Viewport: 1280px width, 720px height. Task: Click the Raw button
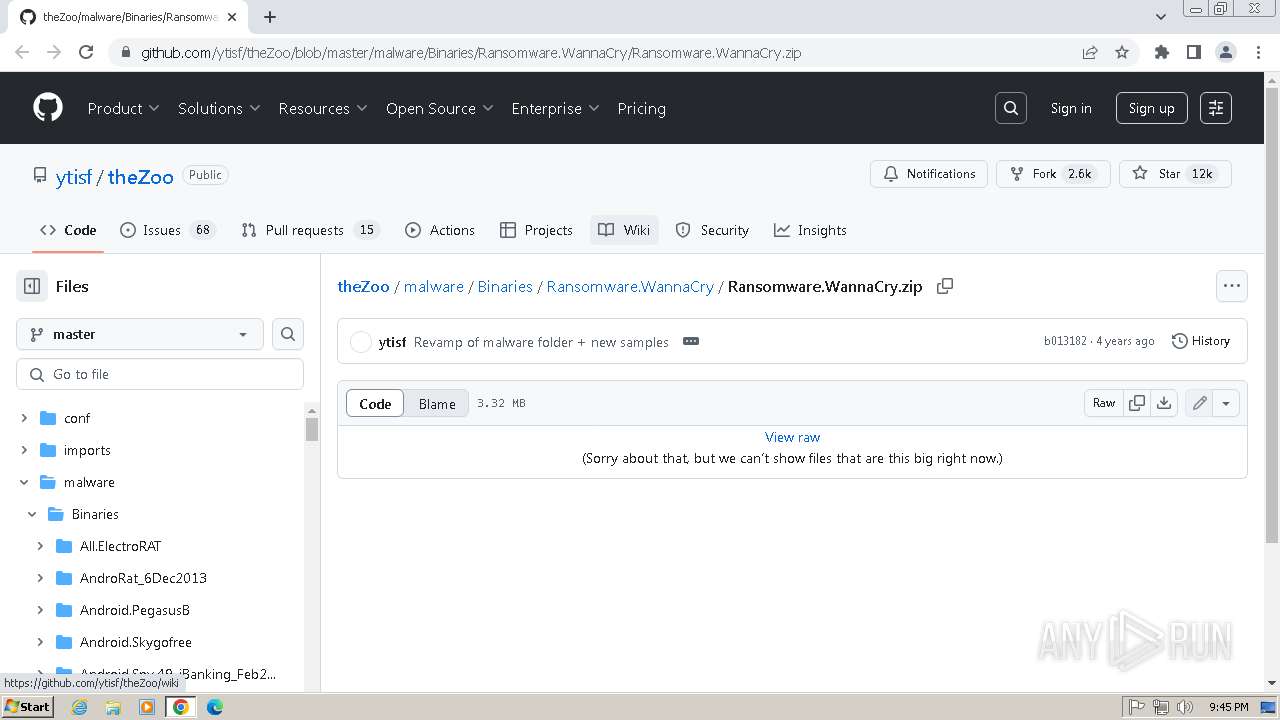click(x=1104, y=403)
